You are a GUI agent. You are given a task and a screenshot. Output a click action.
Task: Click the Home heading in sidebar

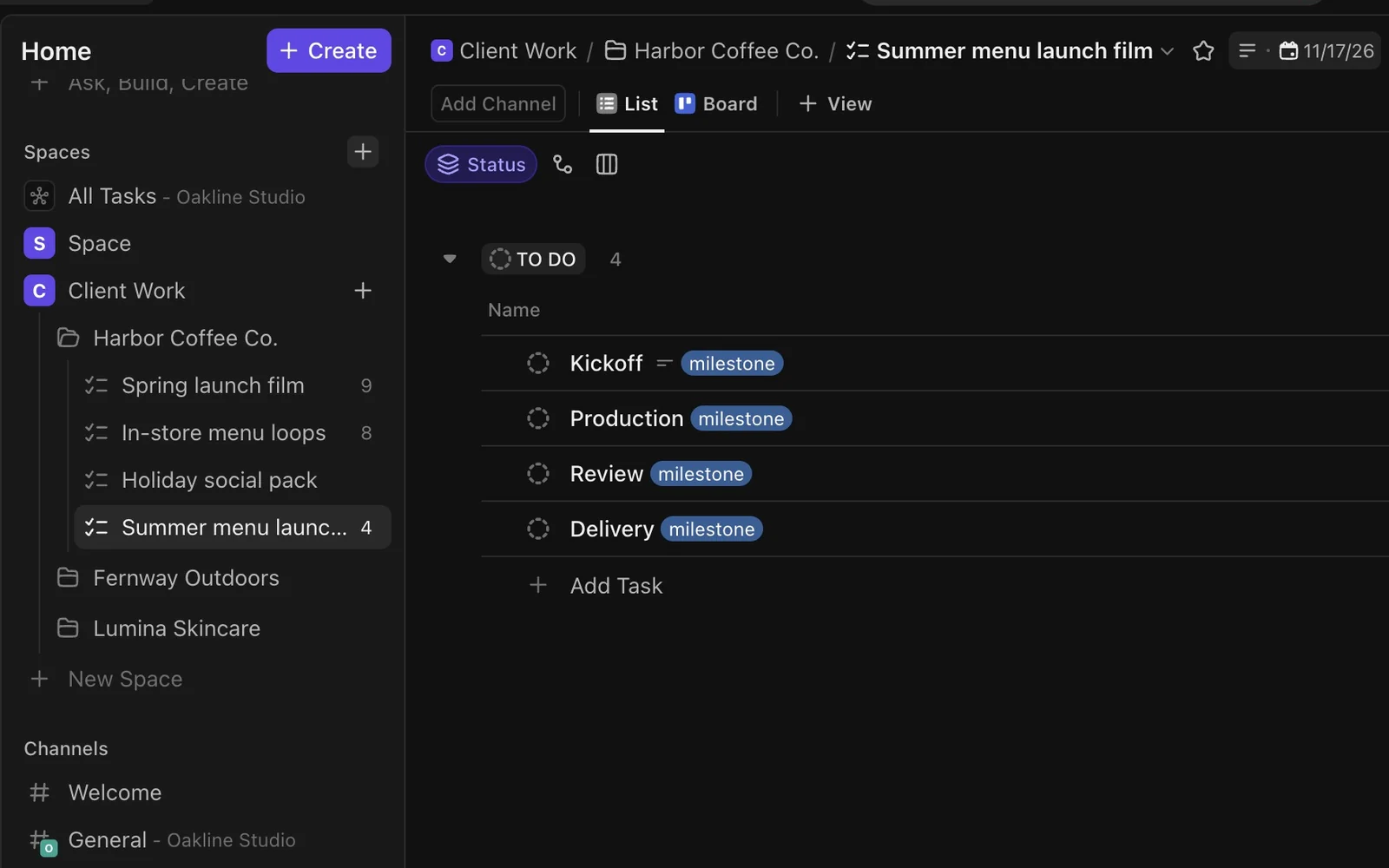56,51
